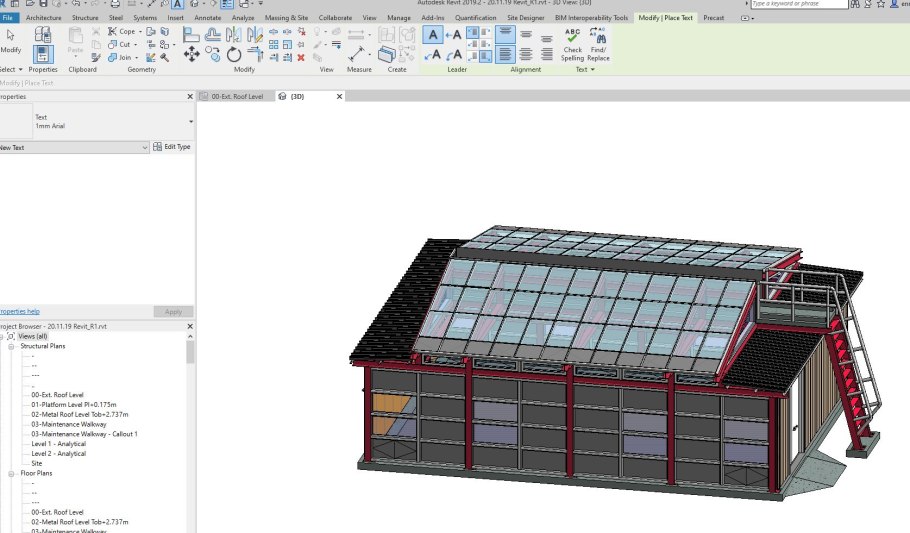The width and height of the screenshot is (910, 533).
Task: Select the Copy tool
Action: (212, 55)
